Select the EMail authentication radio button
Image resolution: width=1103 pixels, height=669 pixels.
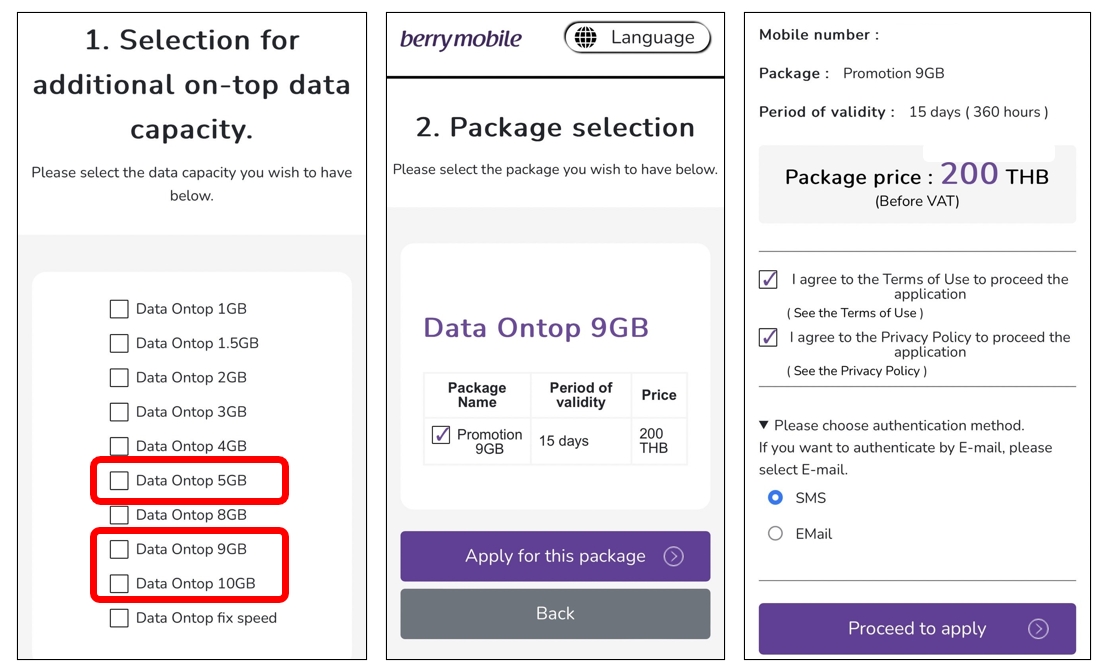coord(775,533)
